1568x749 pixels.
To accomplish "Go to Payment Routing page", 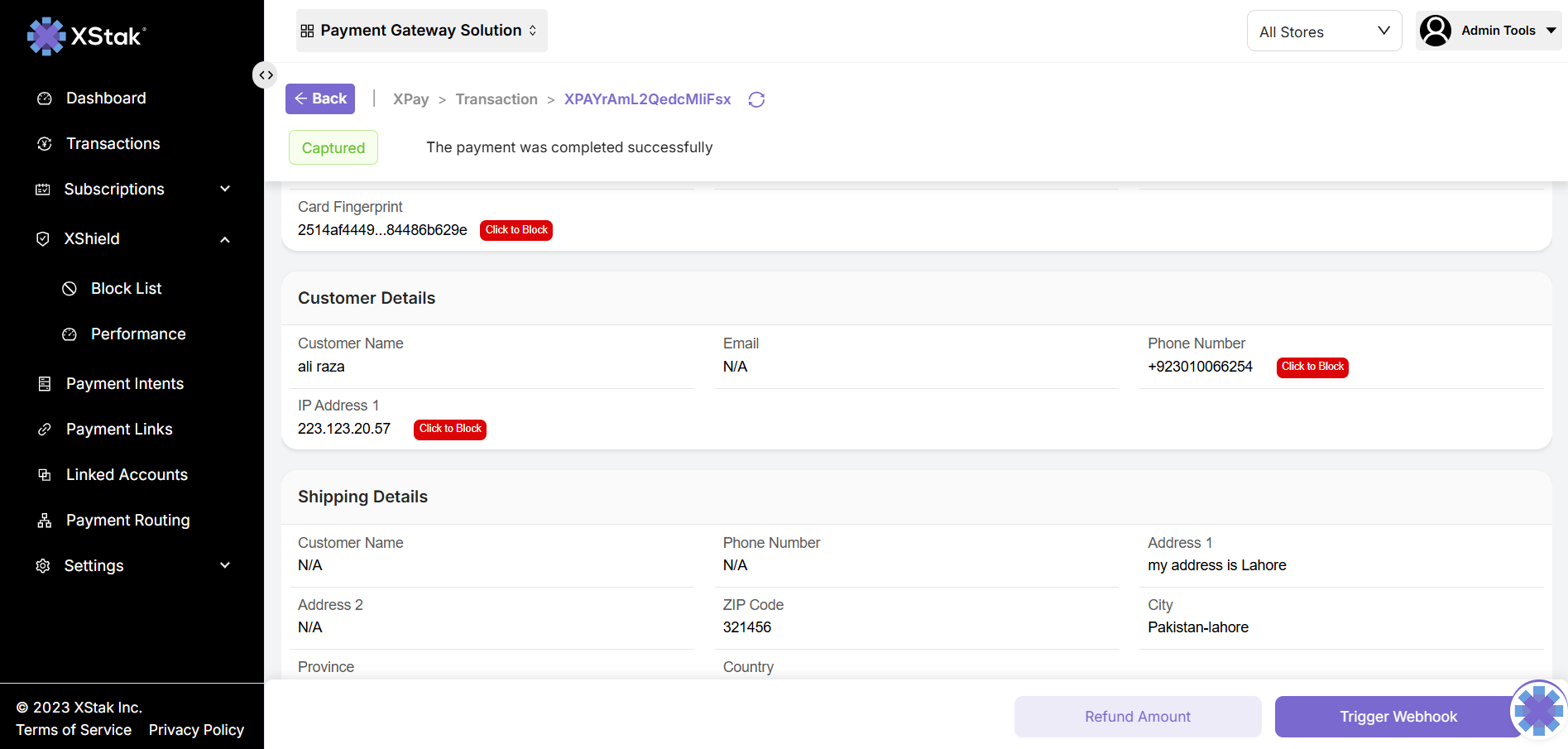I will (127, 521).
